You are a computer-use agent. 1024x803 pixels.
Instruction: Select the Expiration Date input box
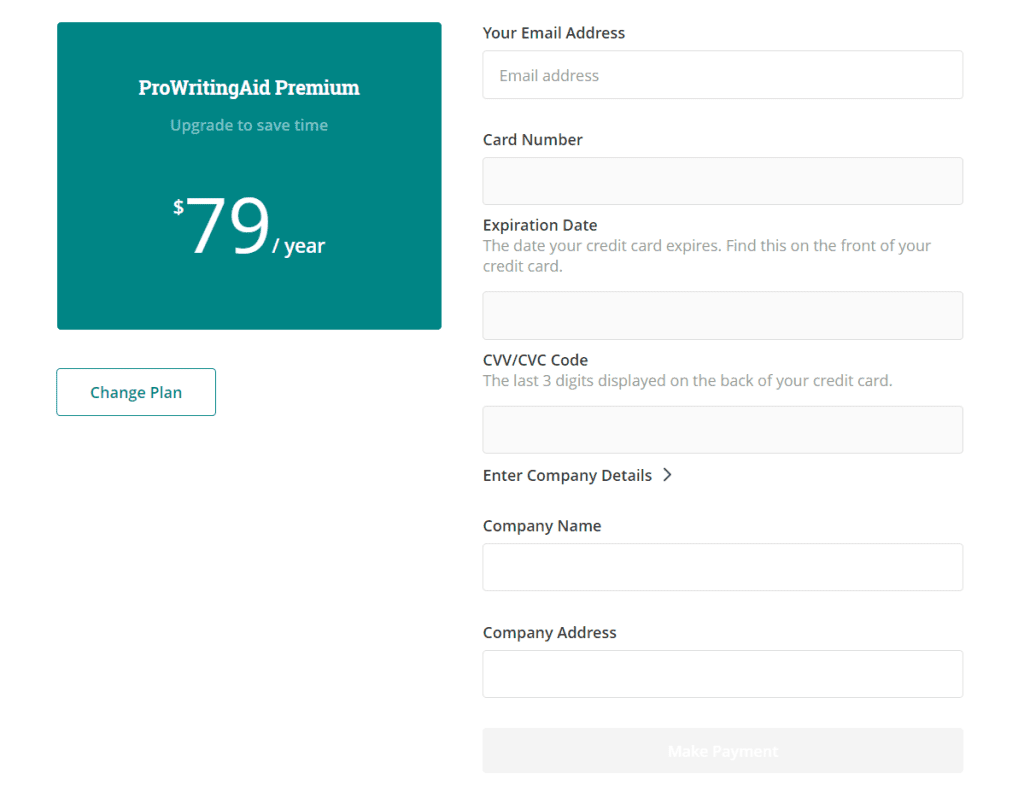coord(722,315)
